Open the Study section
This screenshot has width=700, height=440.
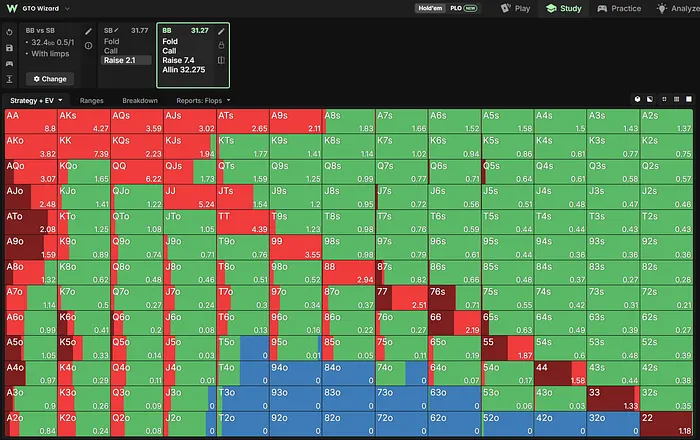[564, 8]
